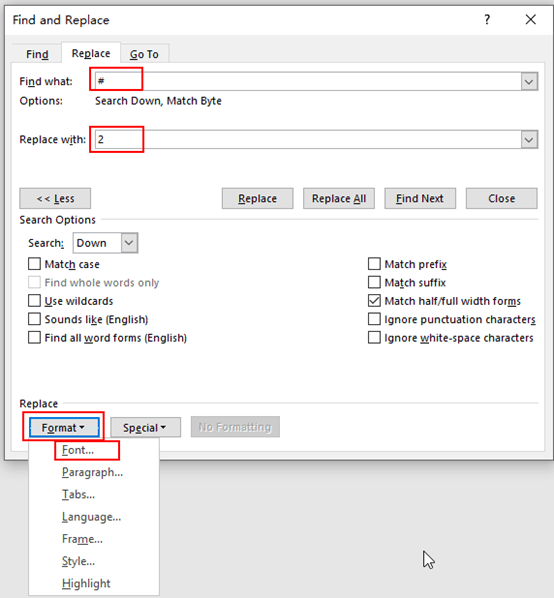Screen dimensions: 554x598
Task: Tick the Match prefix checkbox
Action: click(x=374, y=264)
